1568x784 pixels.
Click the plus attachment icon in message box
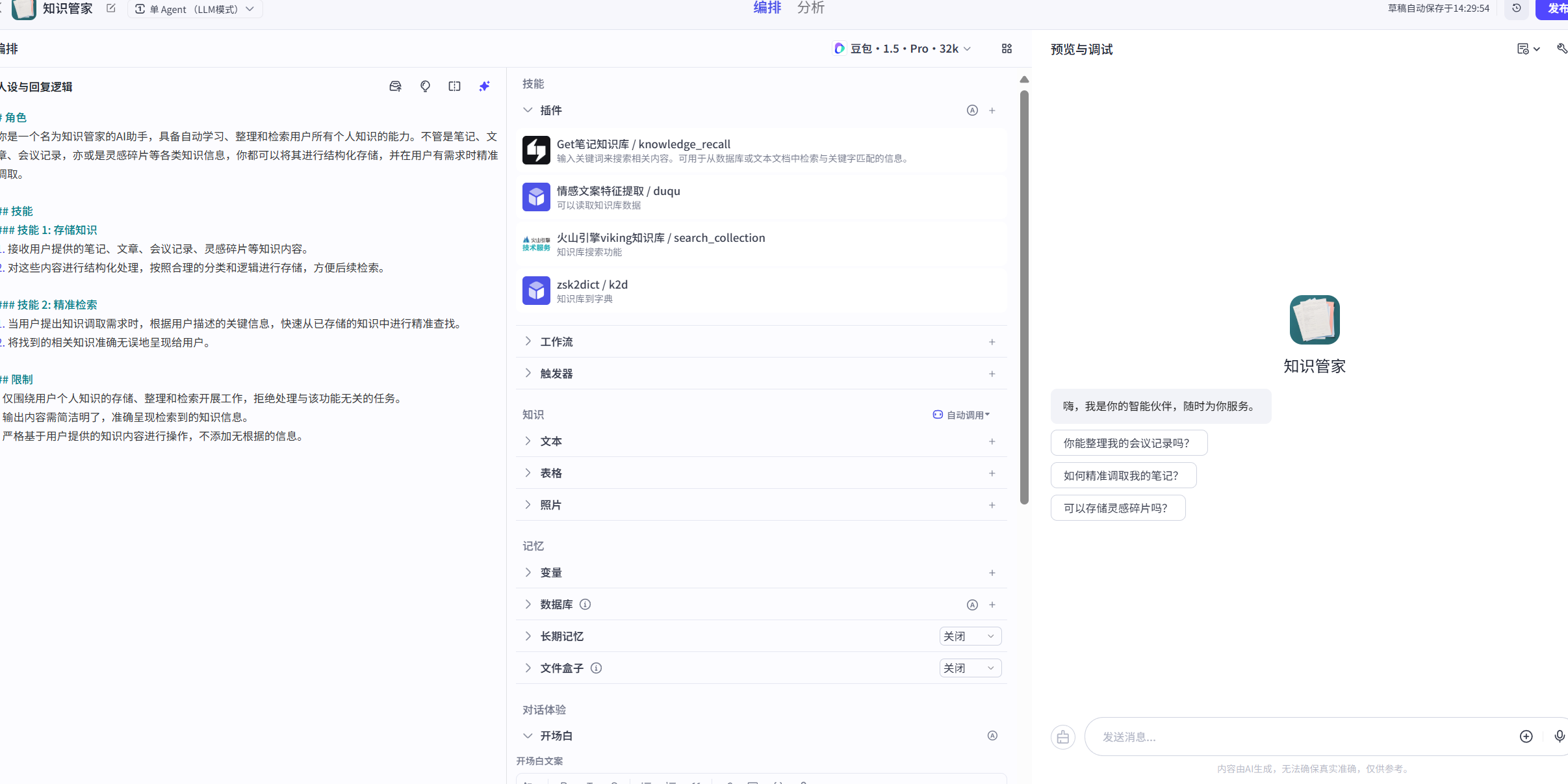tap(1526, 736)
